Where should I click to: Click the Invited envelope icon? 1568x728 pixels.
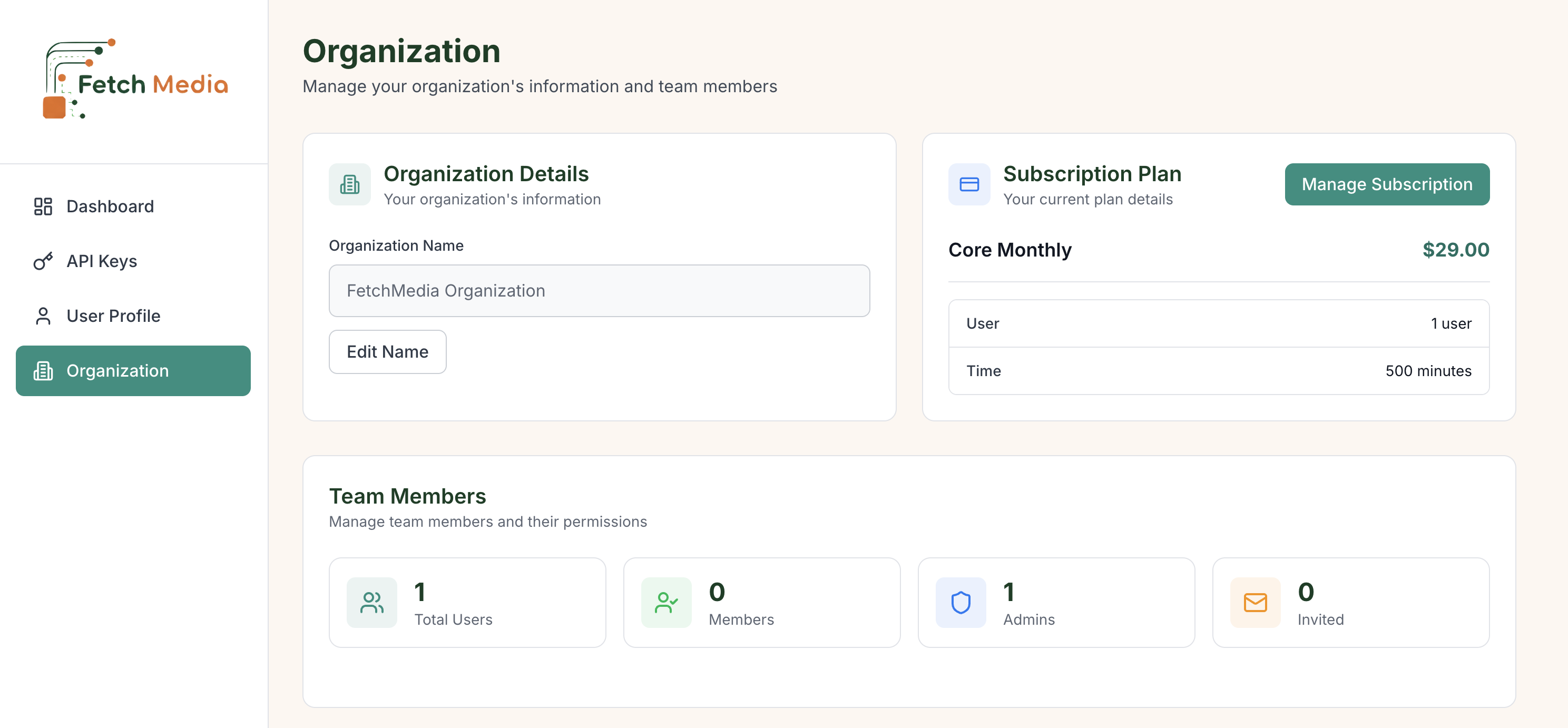[1255, 603]
